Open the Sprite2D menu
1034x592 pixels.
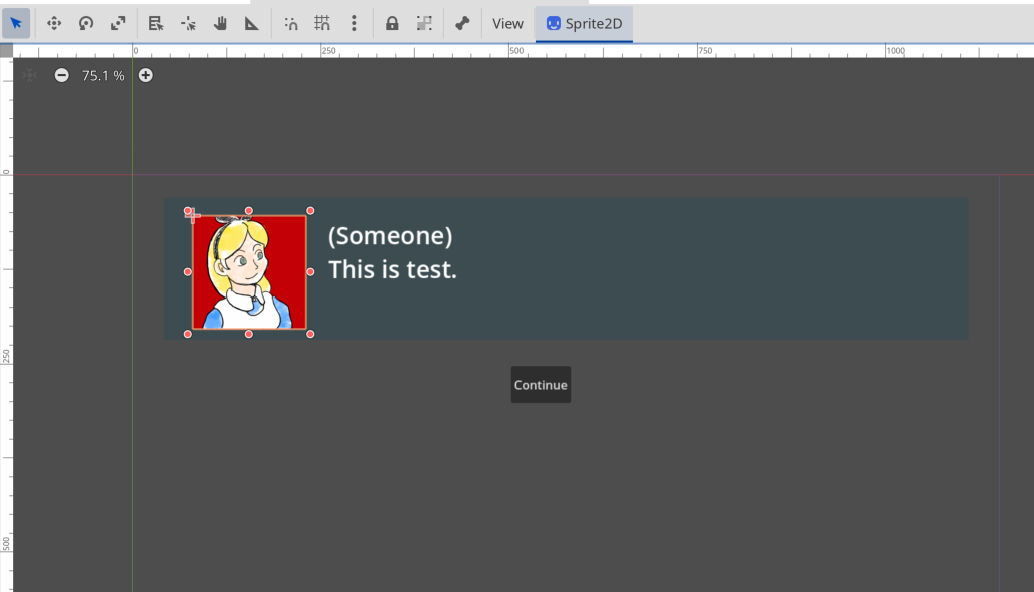(x=584, y=24)
